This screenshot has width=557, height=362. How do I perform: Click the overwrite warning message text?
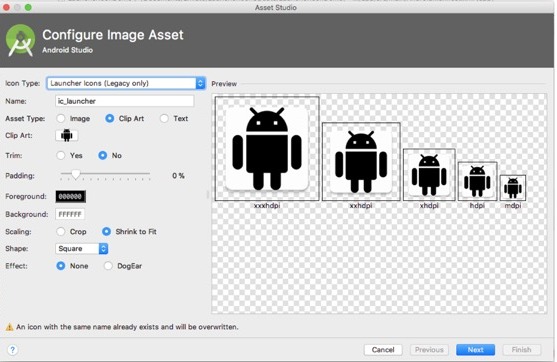click(x=127, y=327)
